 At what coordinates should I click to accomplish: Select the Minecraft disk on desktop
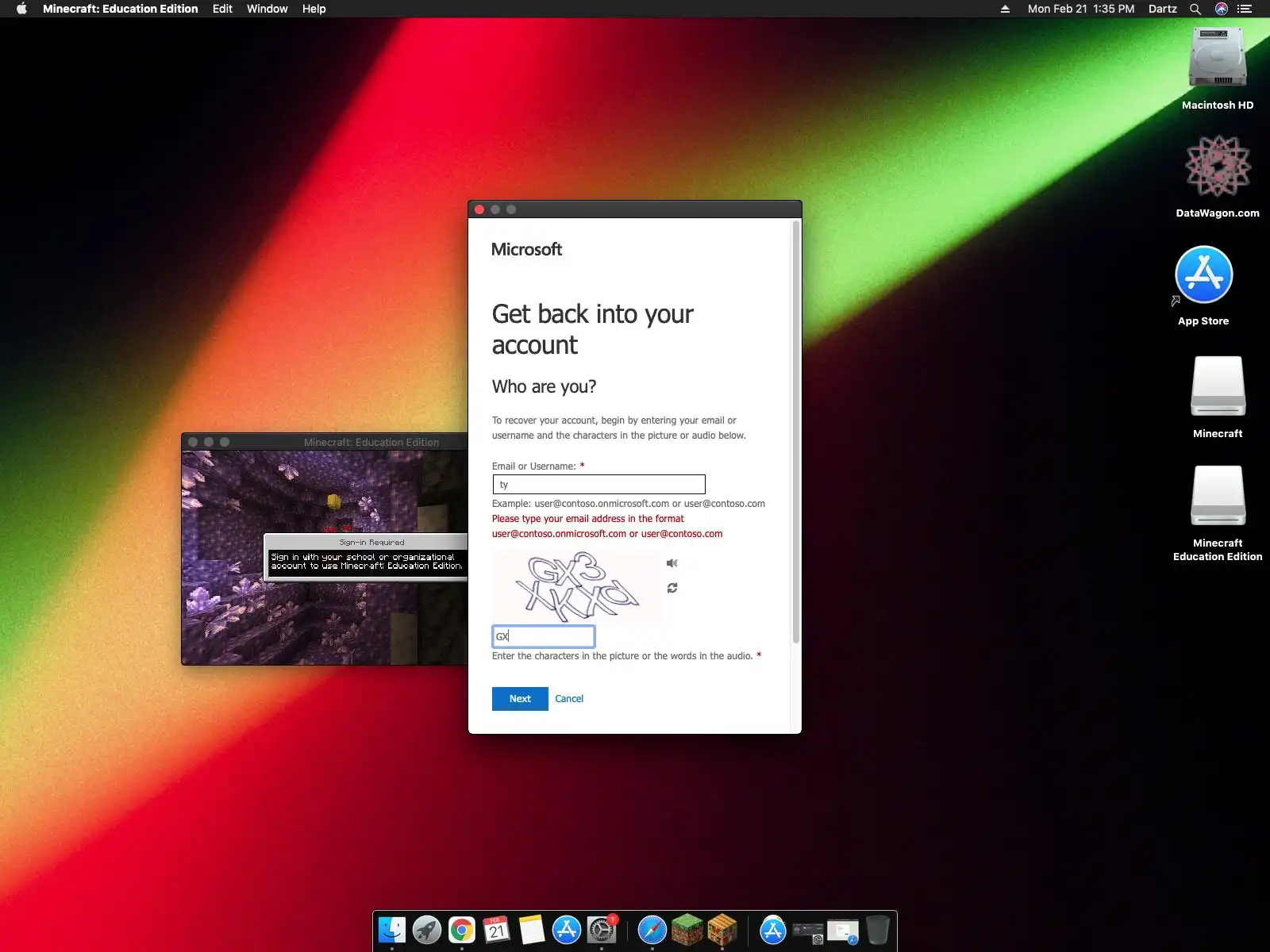[x=1218, y=397]
